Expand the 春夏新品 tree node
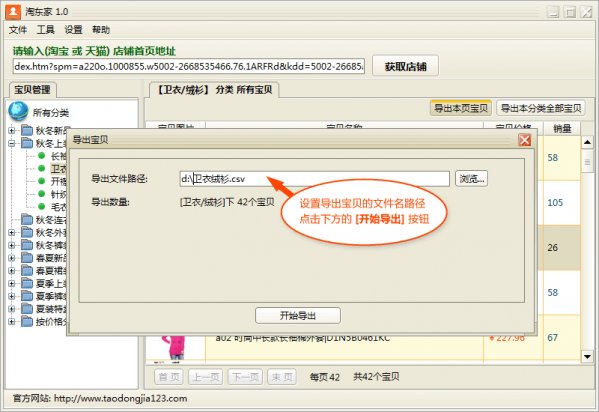599x412 pixels. [x=12, y=258]
